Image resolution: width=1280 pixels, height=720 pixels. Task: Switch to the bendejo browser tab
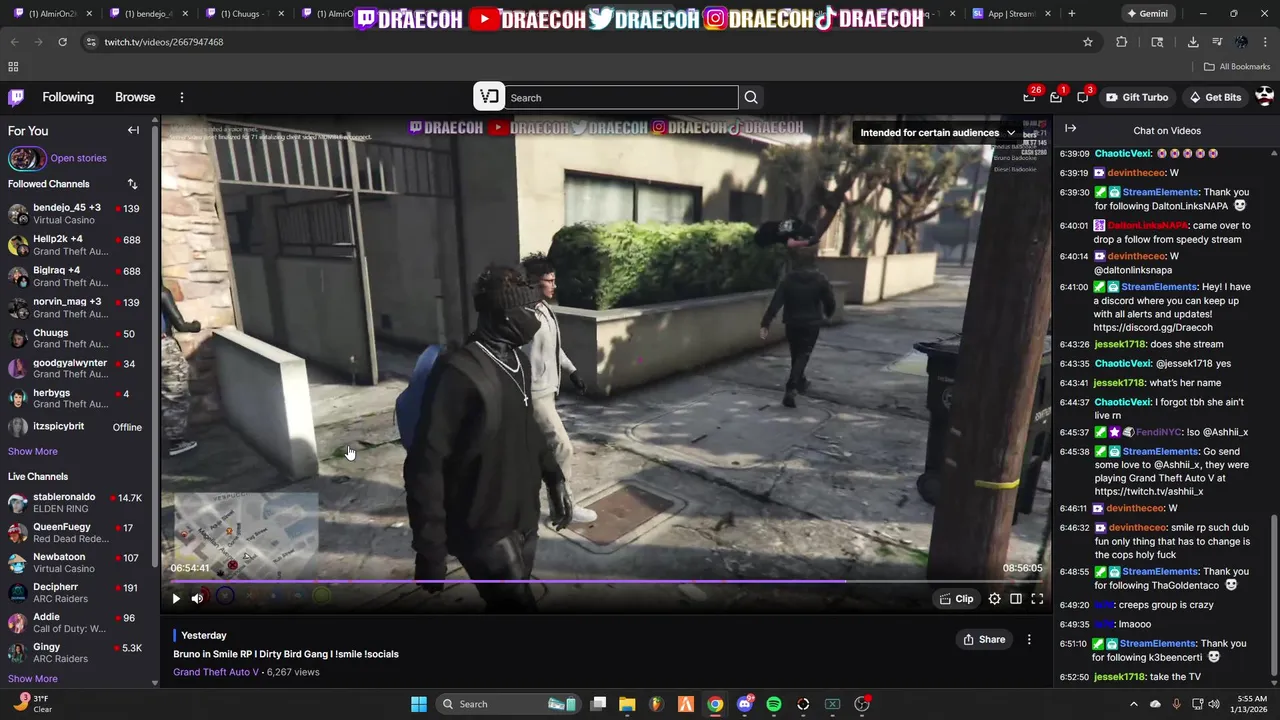[150, 14]
